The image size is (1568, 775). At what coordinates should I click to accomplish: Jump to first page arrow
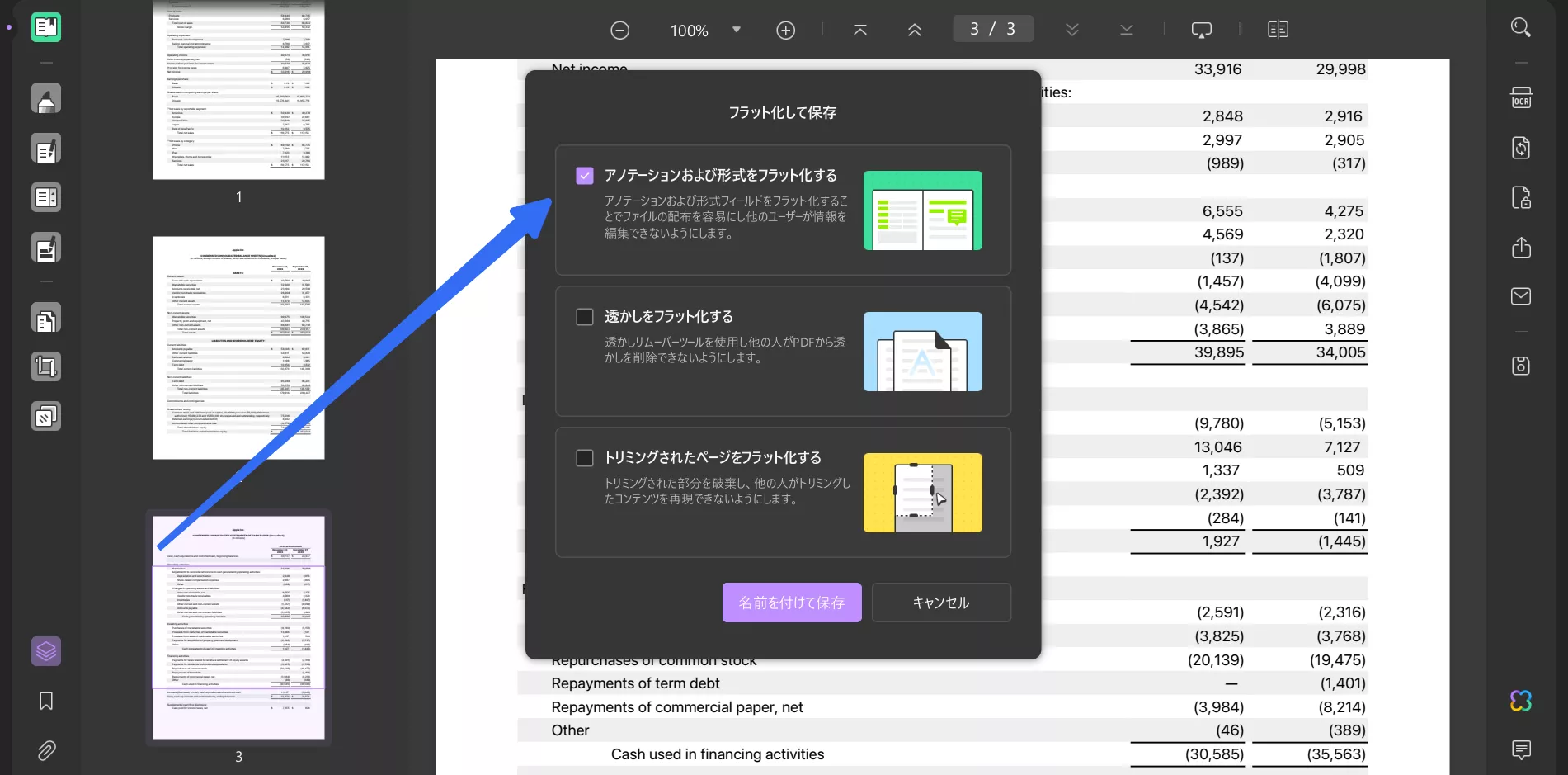click(860, 30)
